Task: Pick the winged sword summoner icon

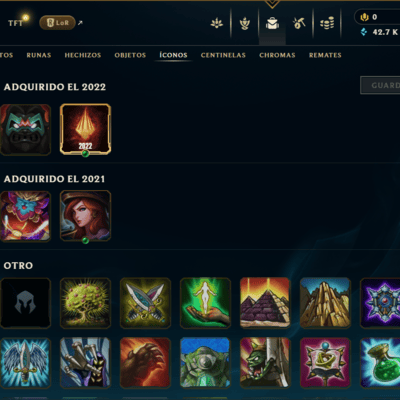Action: [26, 363]
